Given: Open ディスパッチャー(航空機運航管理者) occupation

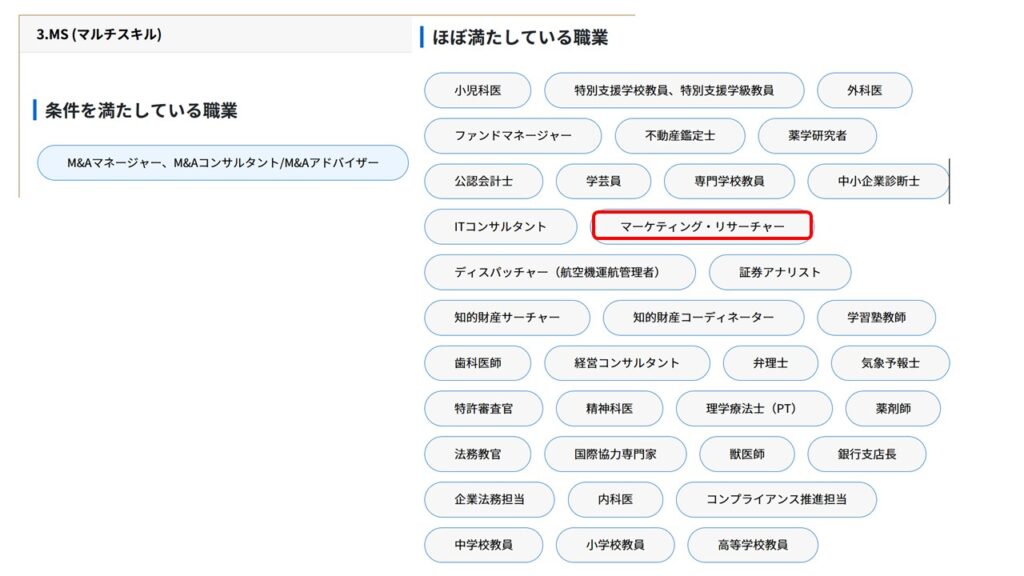Looking at the screenshot, I should point(559,272).
